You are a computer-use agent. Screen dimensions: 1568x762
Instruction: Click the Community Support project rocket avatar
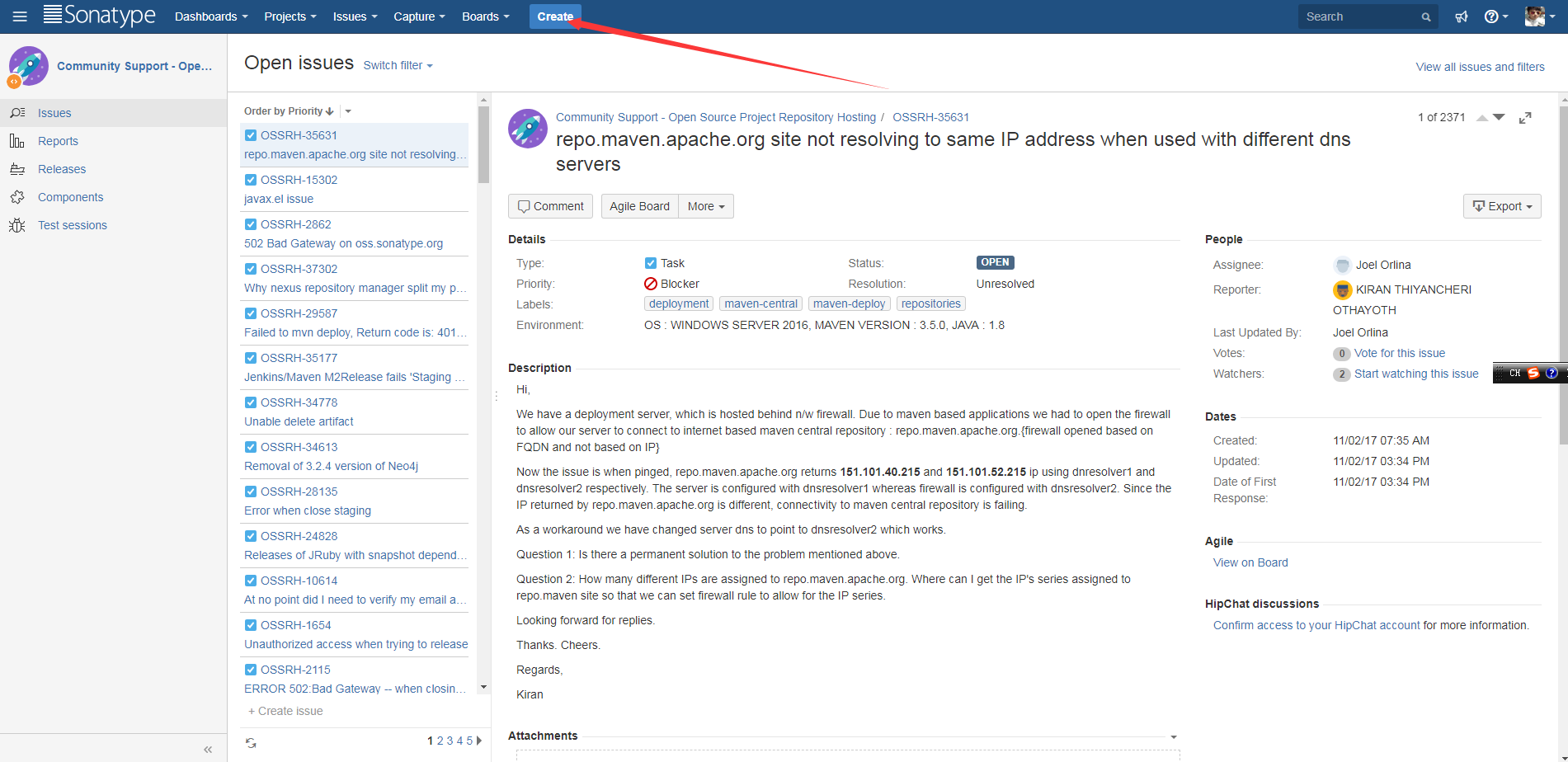tap(28, 66)
